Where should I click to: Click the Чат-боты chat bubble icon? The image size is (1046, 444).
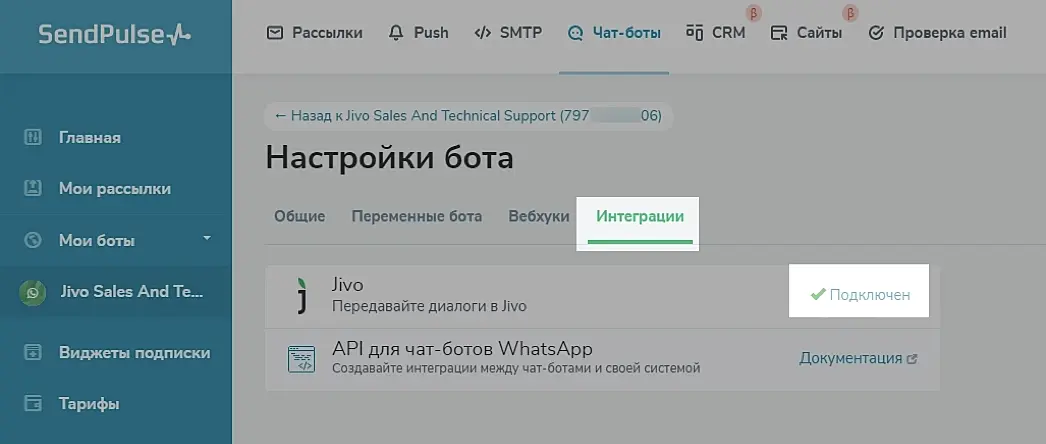point(575,33)
